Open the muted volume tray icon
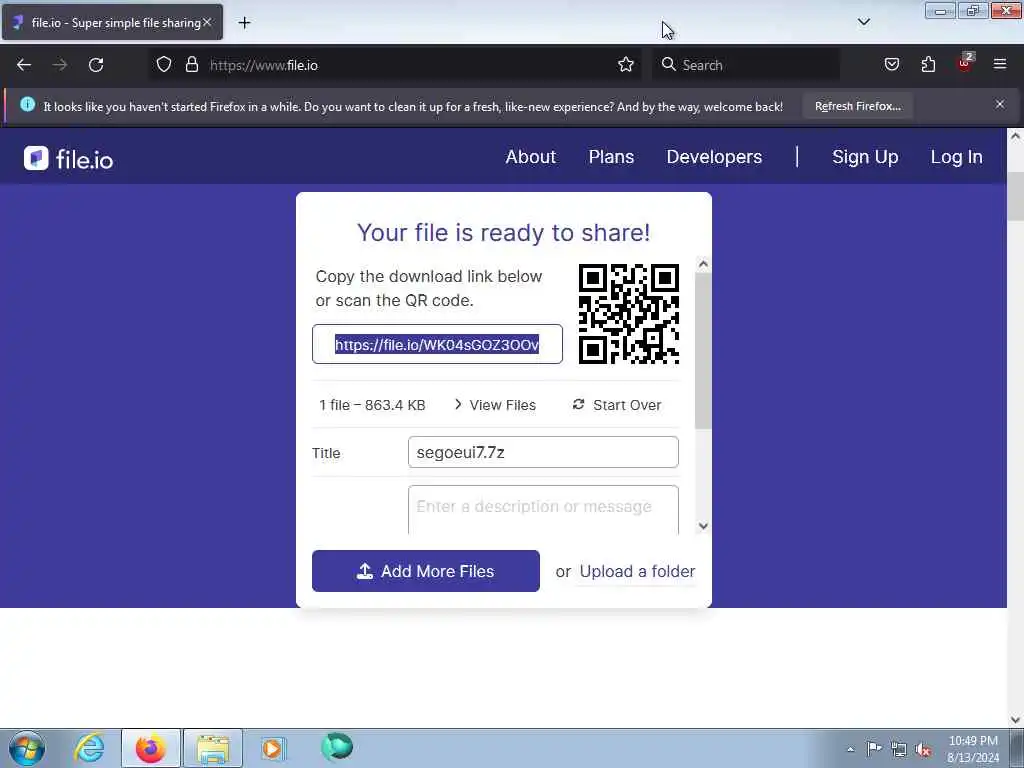This screenshot has height=768, width=1024. [x=923, y=749]
